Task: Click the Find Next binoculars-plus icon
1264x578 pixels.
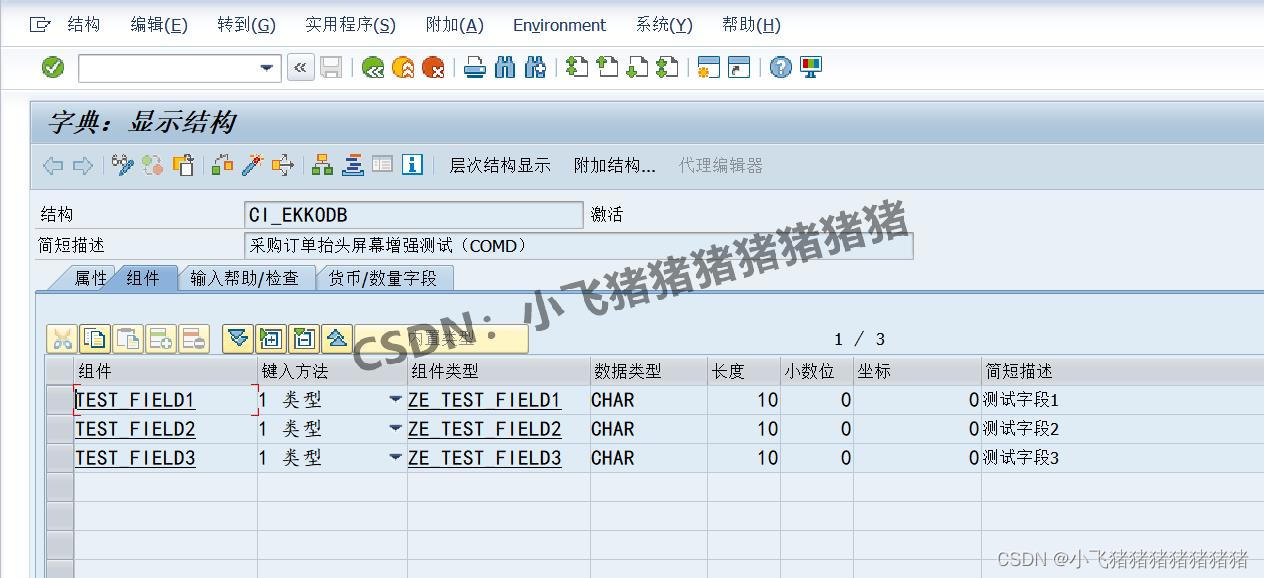Action: click(535, 67)
